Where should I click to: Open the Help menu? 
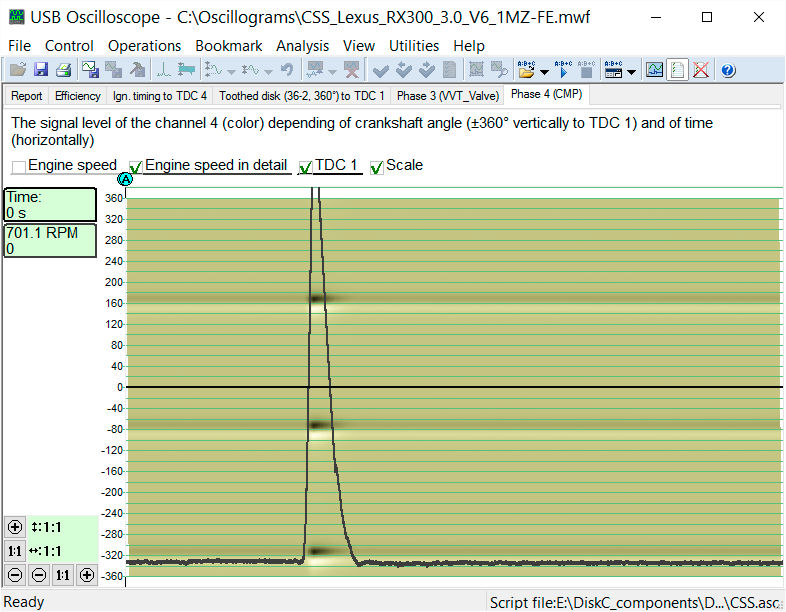[469, 46]
